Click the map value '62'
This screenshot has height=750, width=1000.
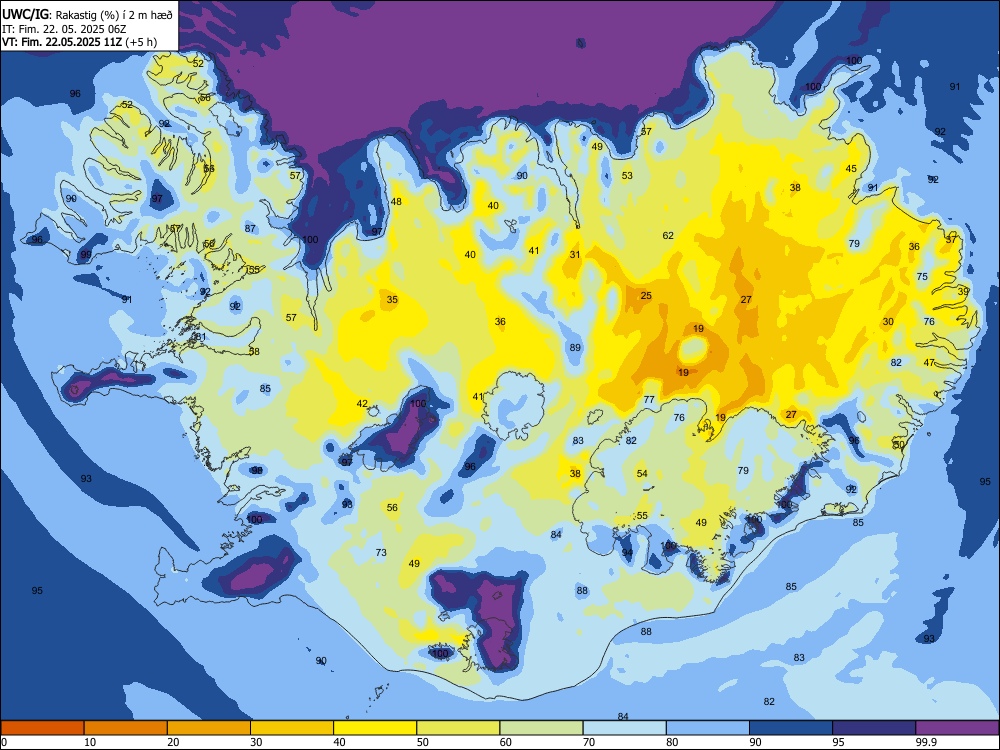(x=668, y=235)
